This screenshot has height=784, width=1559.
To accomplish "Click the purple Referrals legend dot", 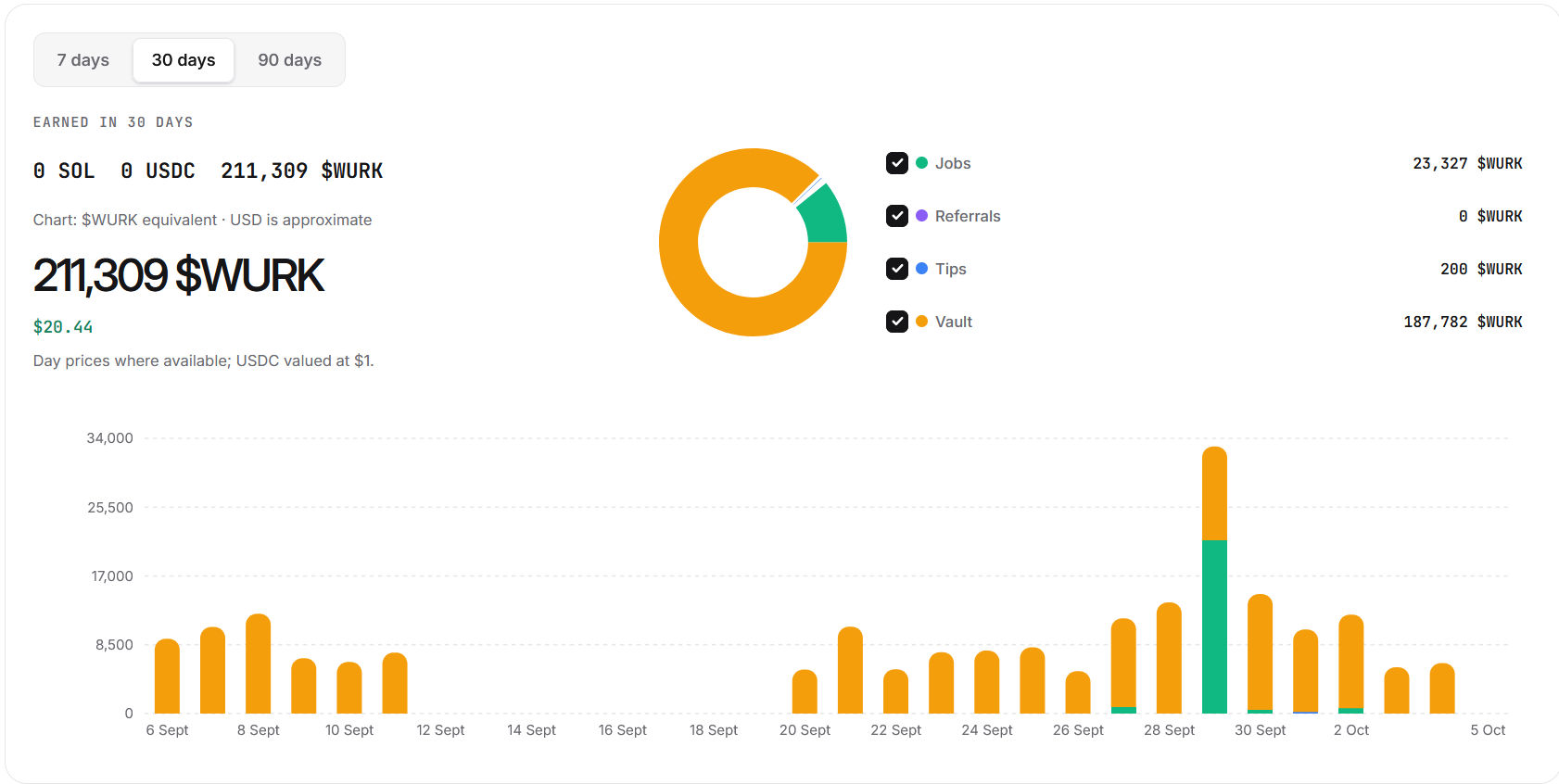I will point(921,216).
